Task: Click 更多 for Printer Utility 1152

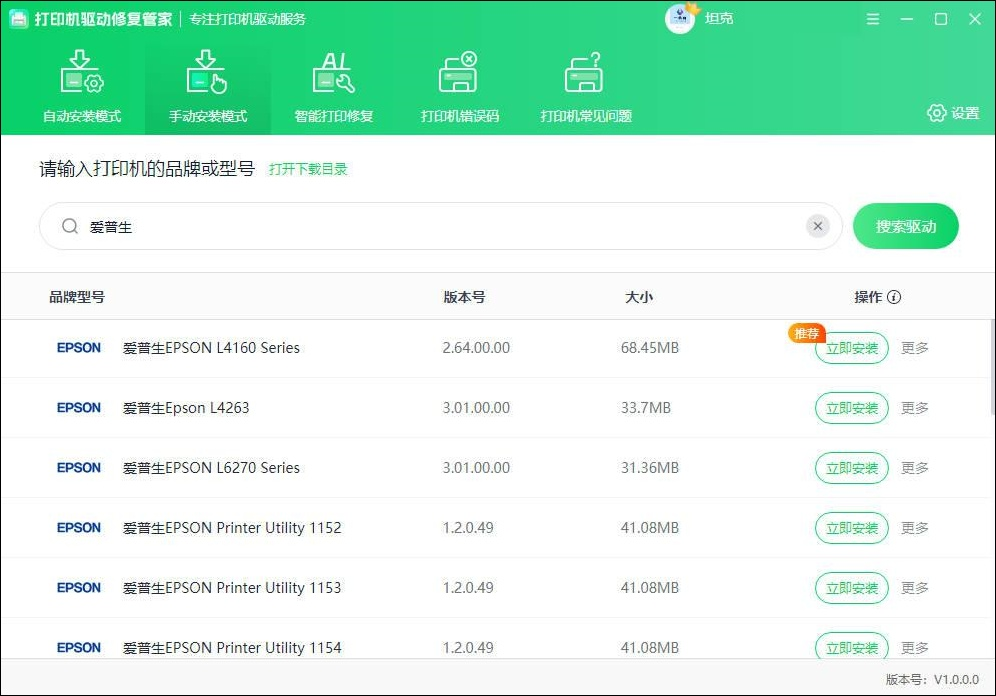Action: pyautogui.click(x=915, y=528)
